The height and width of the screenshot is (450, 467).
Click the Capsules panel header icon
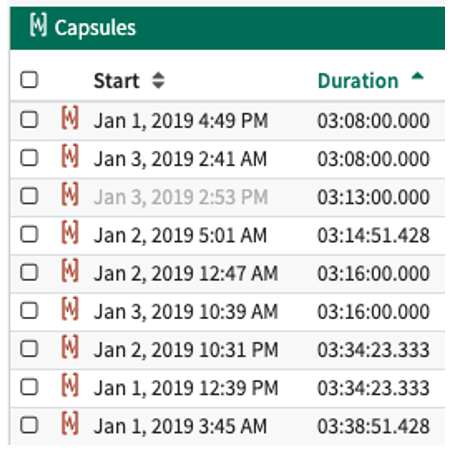[38, 24]
